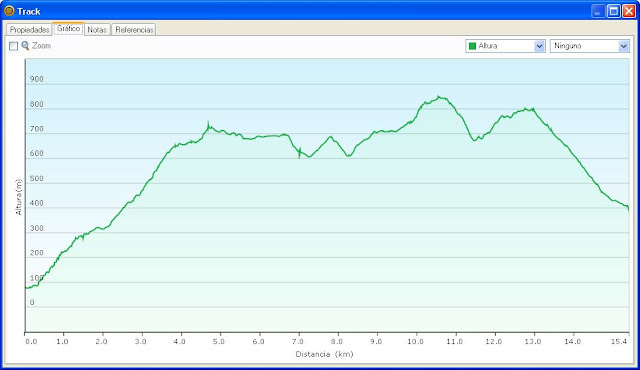Click the Track window title icon
640x370 pixels.
click(x=9, y=11)
